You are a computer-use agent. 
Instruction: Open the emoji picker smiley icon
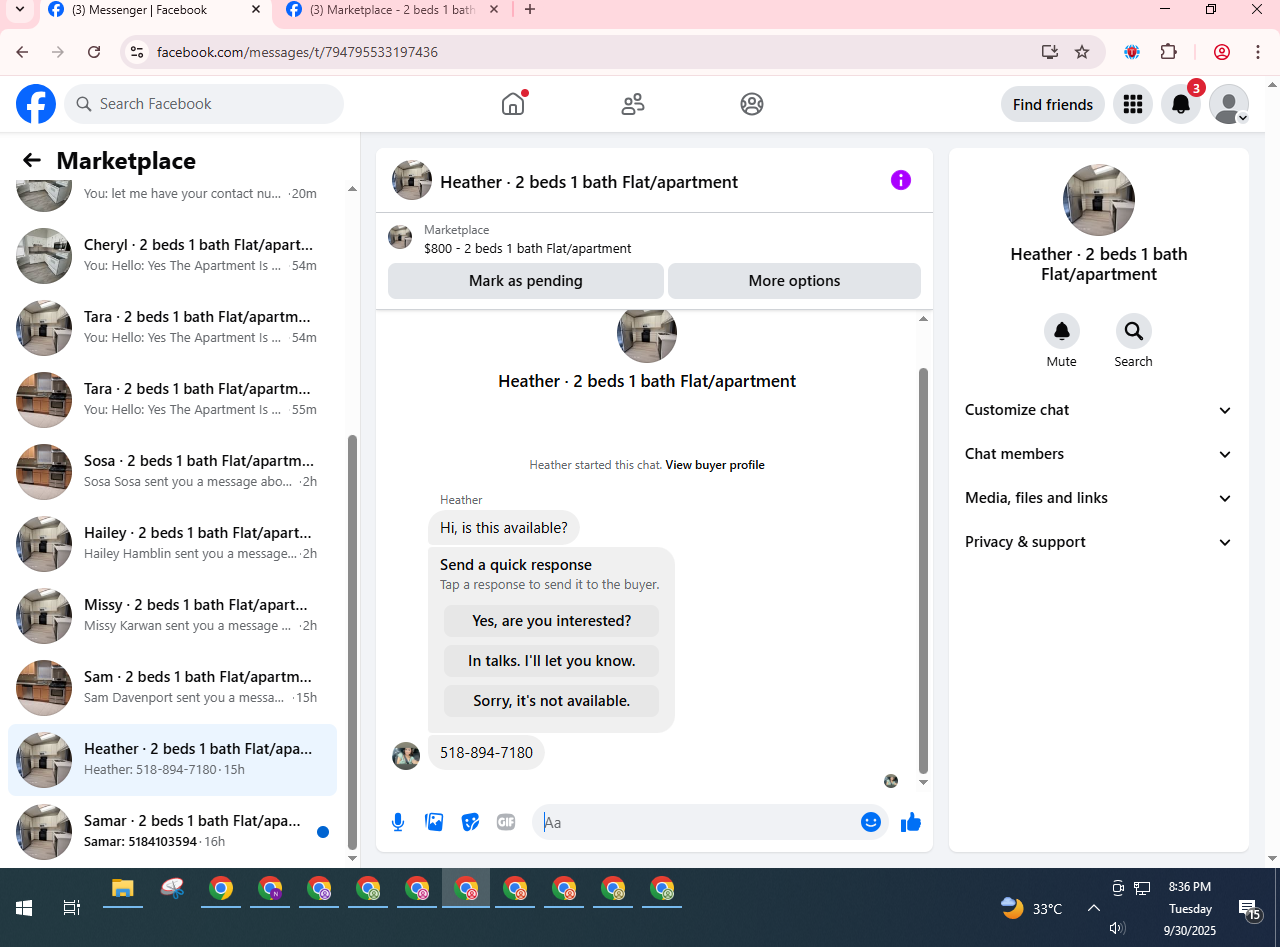tap(871, 822)
